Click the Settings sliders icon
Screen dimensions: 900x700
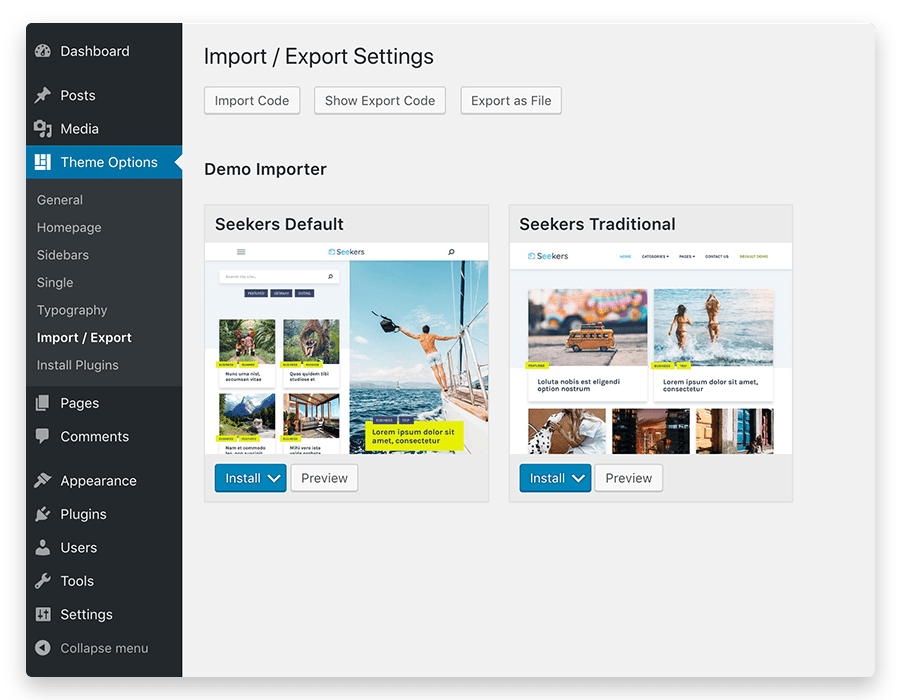42,615
